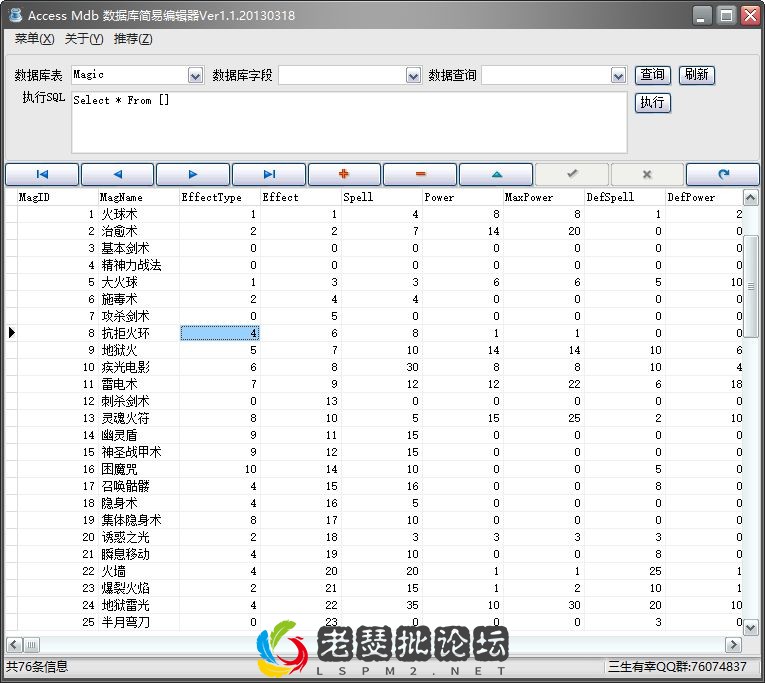Click the 查询 button
This screenshot has height=683, width=765.
[x=653, y=75]
